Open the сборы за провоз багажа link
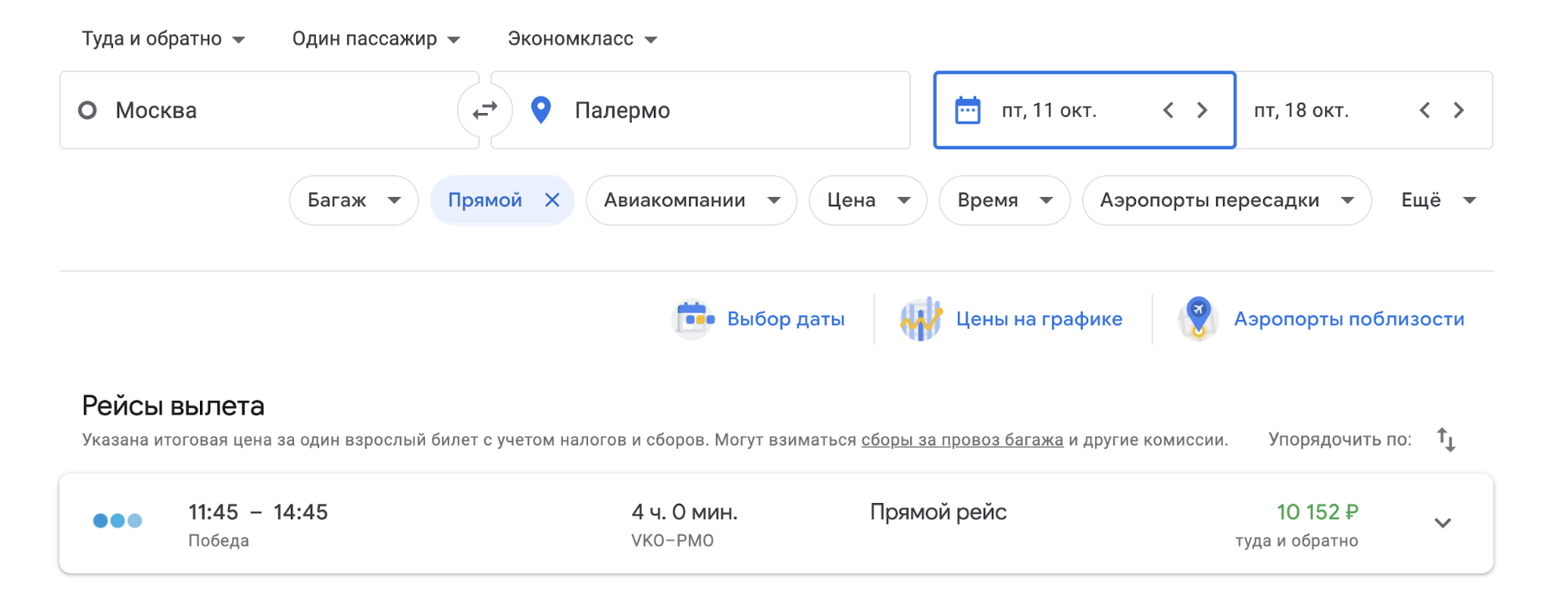The width and height of the screenshot is (1568, 612). 962,440
